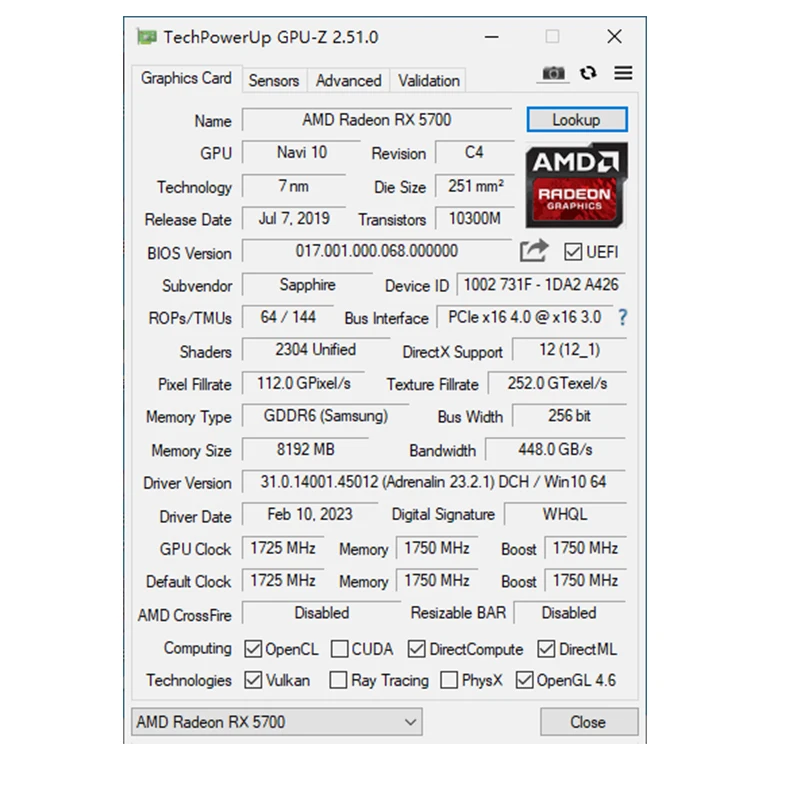Click the Subvendor value Sapphire
Screen dimensions: 800x800
click(308, 285)
